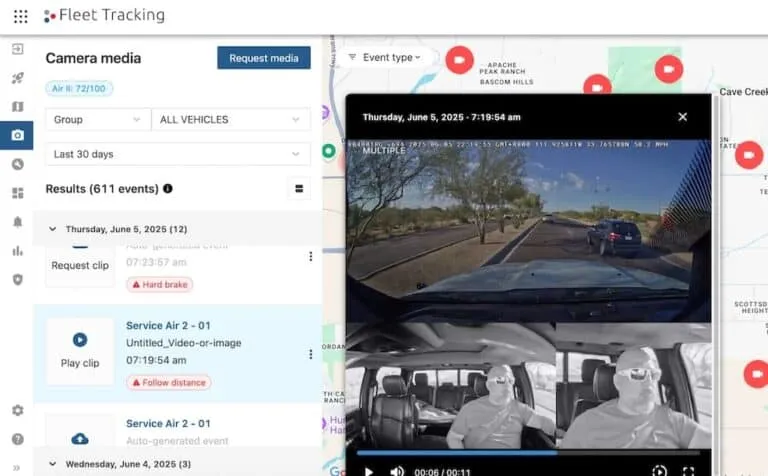Open the alerts bell sidebar icon
768x476 pixels.
click(18, 222)
